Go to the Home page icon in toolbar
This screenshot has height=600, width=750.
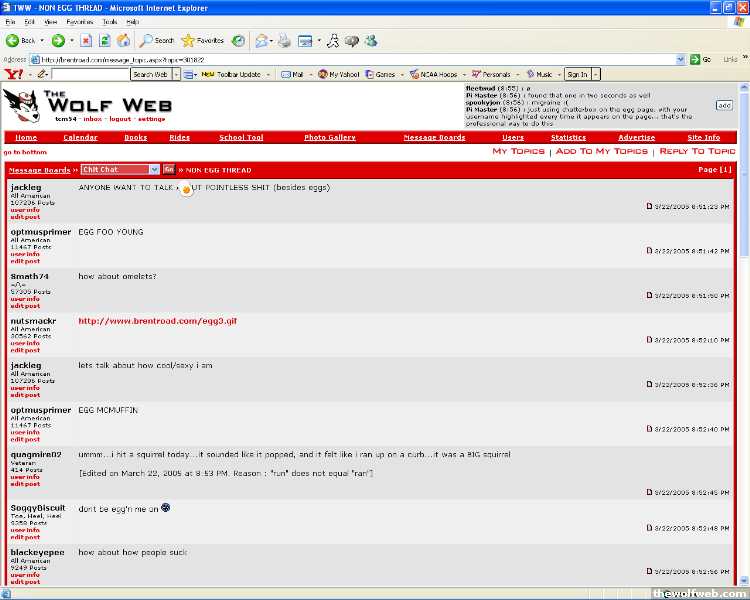[123, 41]
